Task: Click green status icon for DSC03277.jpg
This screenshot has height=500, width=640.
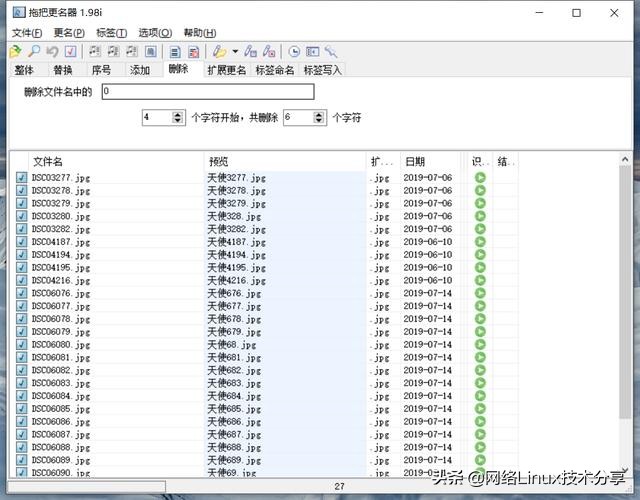Action: [480, 178]
